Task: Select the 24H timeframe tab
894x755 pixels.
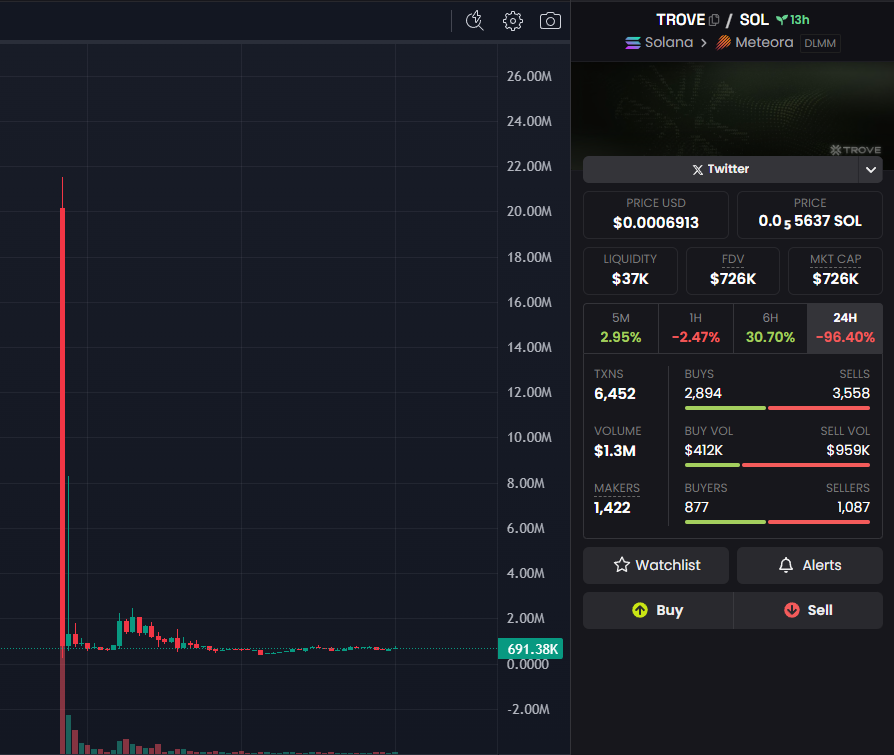Action: (x=845, y=328)
